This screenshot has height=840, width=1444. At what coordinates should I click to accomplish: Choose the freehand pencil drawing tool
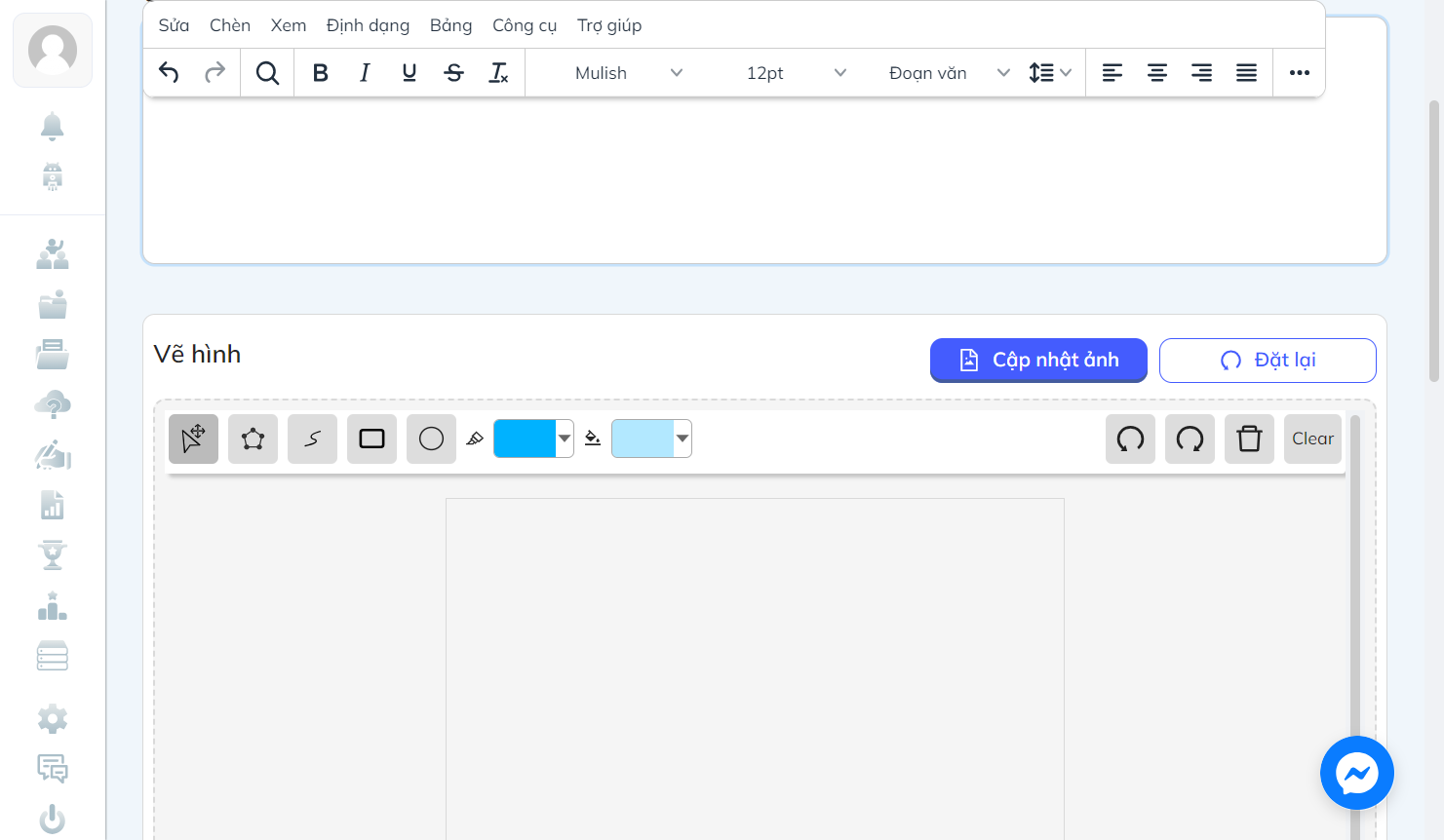(x=312, y=439)
